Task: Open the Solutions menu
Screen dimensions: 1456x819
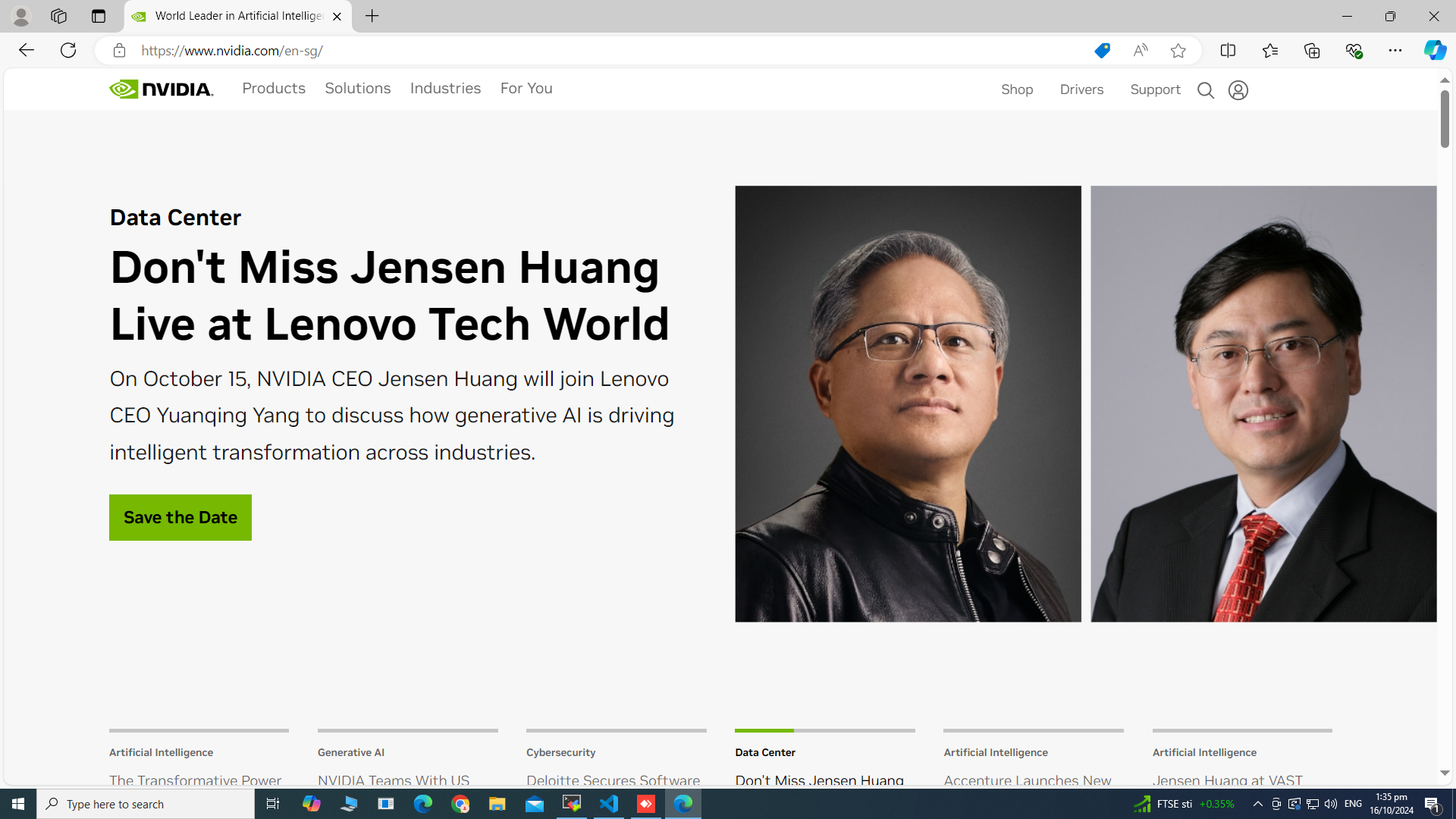Action: (358, 88)
